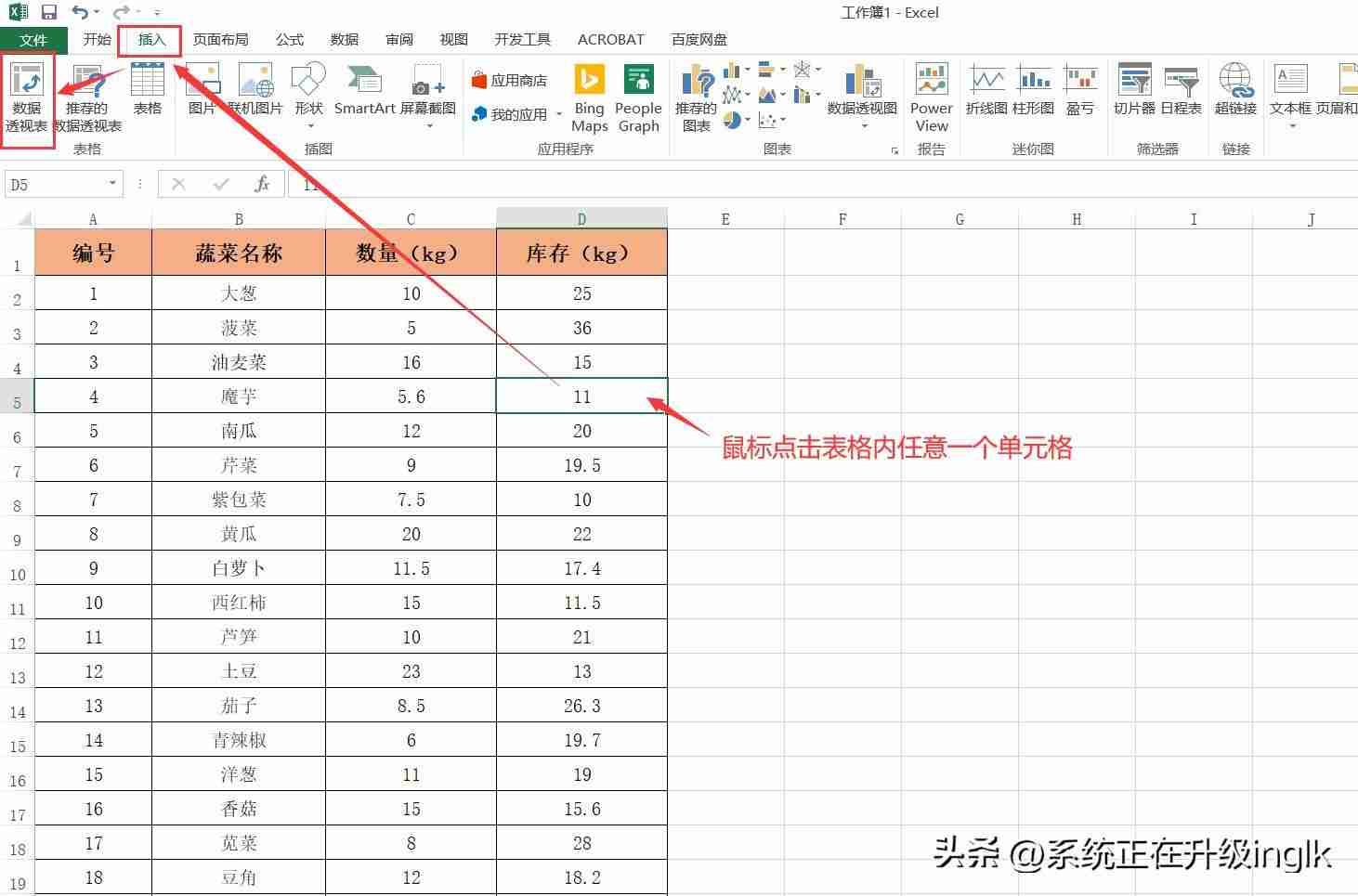Click the formula bar confirm checkmark icon
This screenshot has width=1358, height=896.
(220, 185)
